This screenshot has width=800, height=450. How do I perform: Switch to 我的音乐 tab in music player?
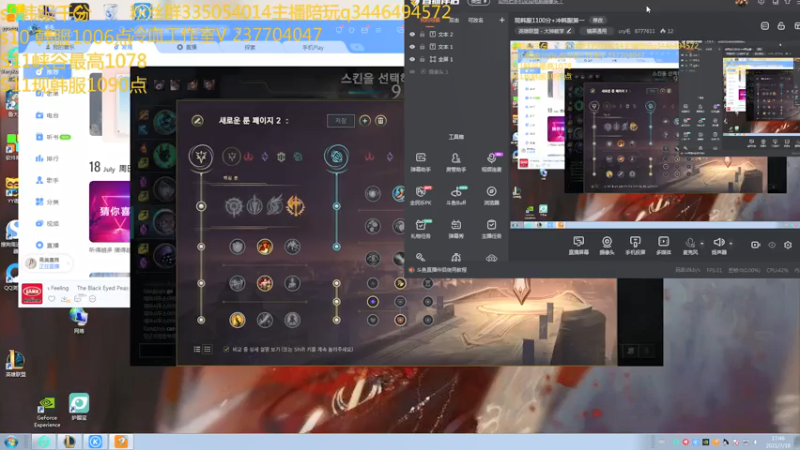coord(60,47)
